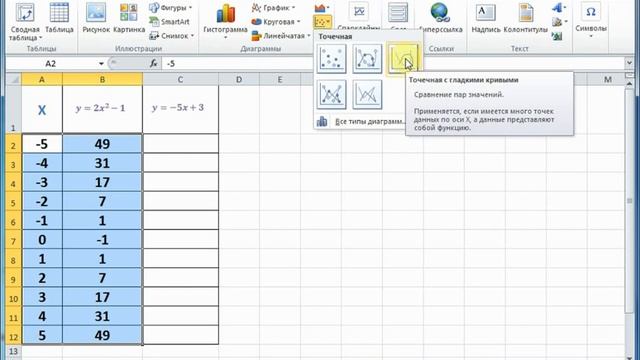Click the cell with the blue 'X'
Viewport: 640px width, 360px height.
click(x=42, y=109)
